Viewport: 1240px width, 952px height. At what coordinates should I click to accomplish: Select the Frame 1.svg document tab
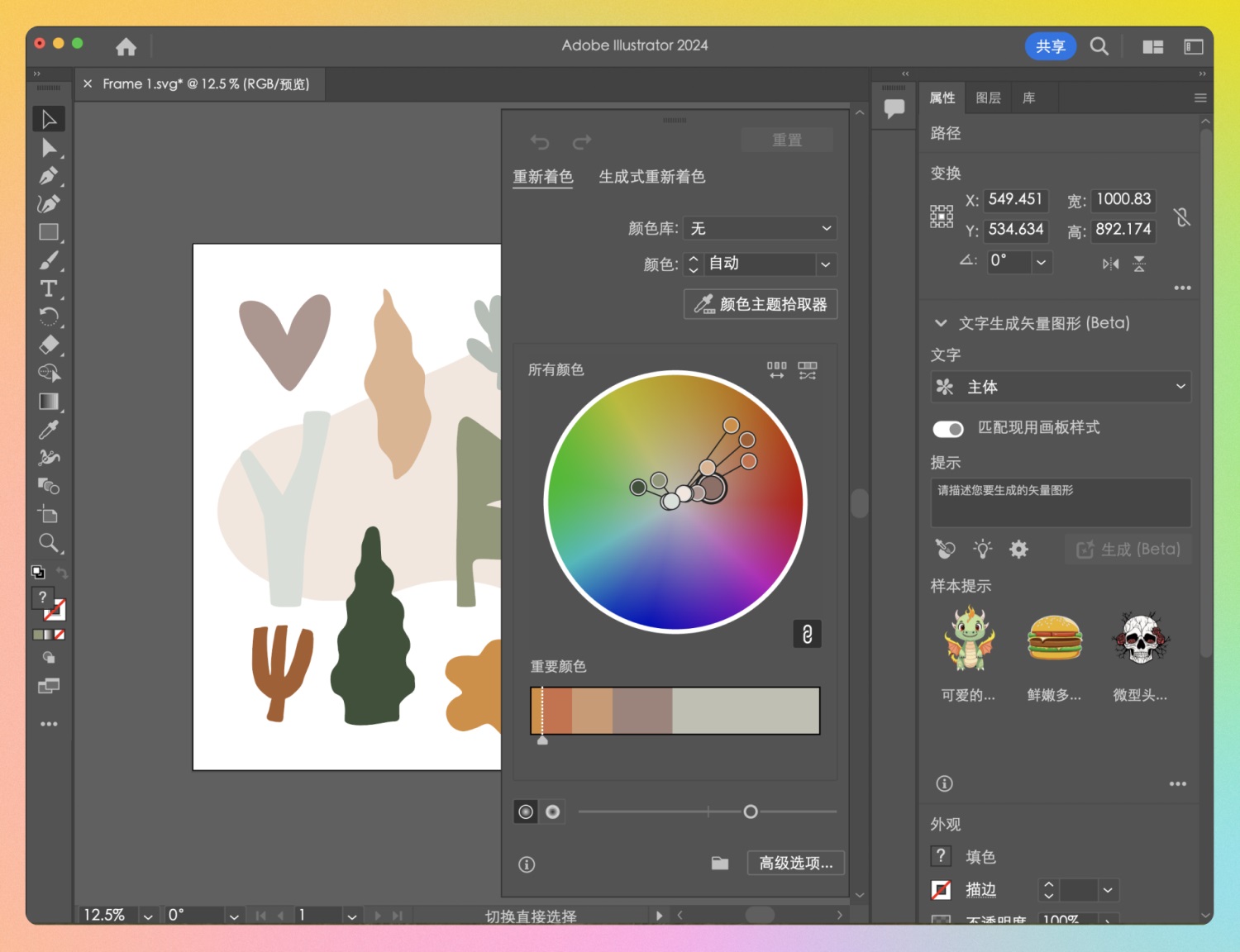pyautogui.click(x=206, y=84)
